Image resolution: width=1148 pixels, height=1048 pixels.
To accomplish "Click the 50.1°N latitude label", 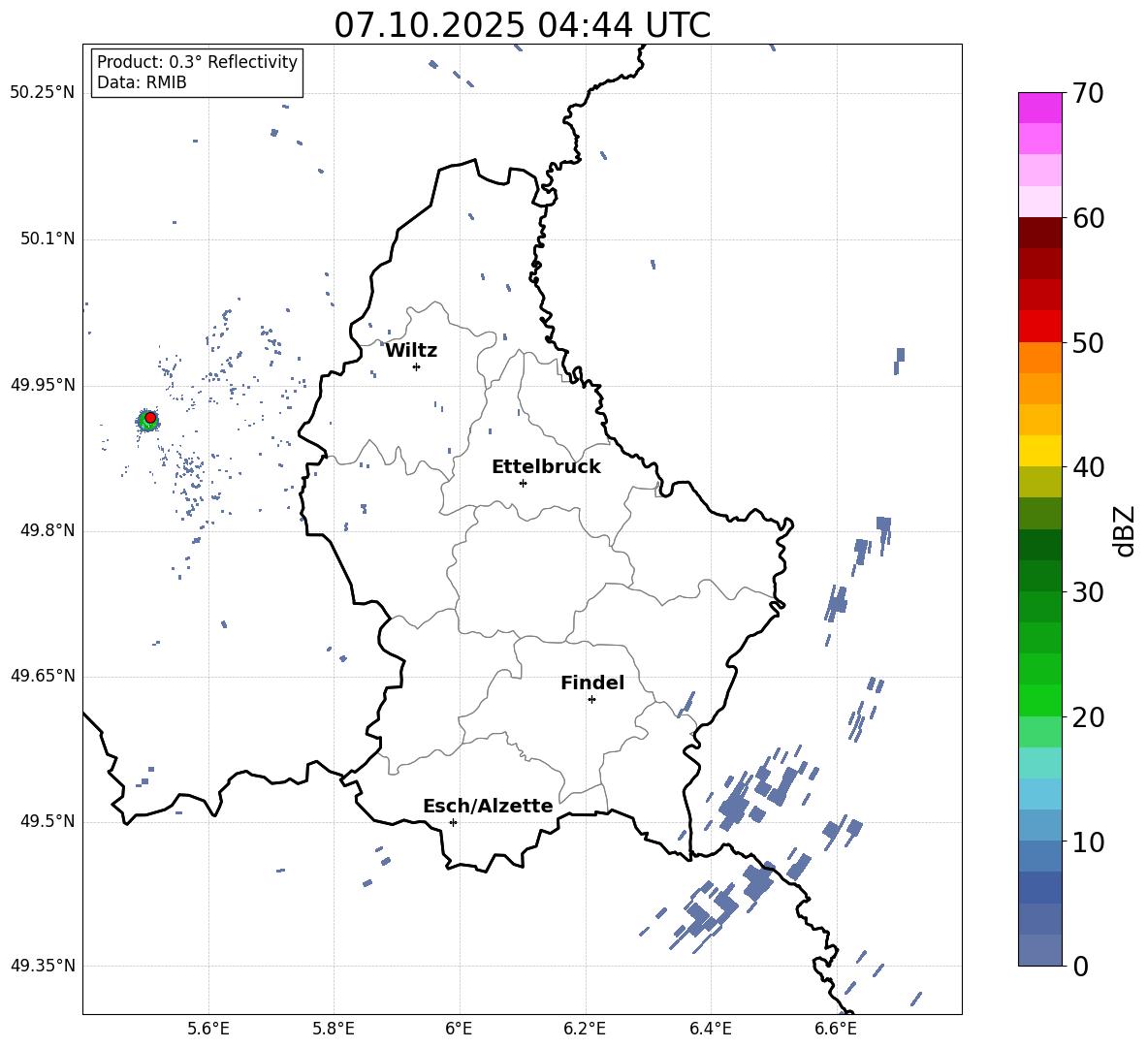I will [48, 239].
